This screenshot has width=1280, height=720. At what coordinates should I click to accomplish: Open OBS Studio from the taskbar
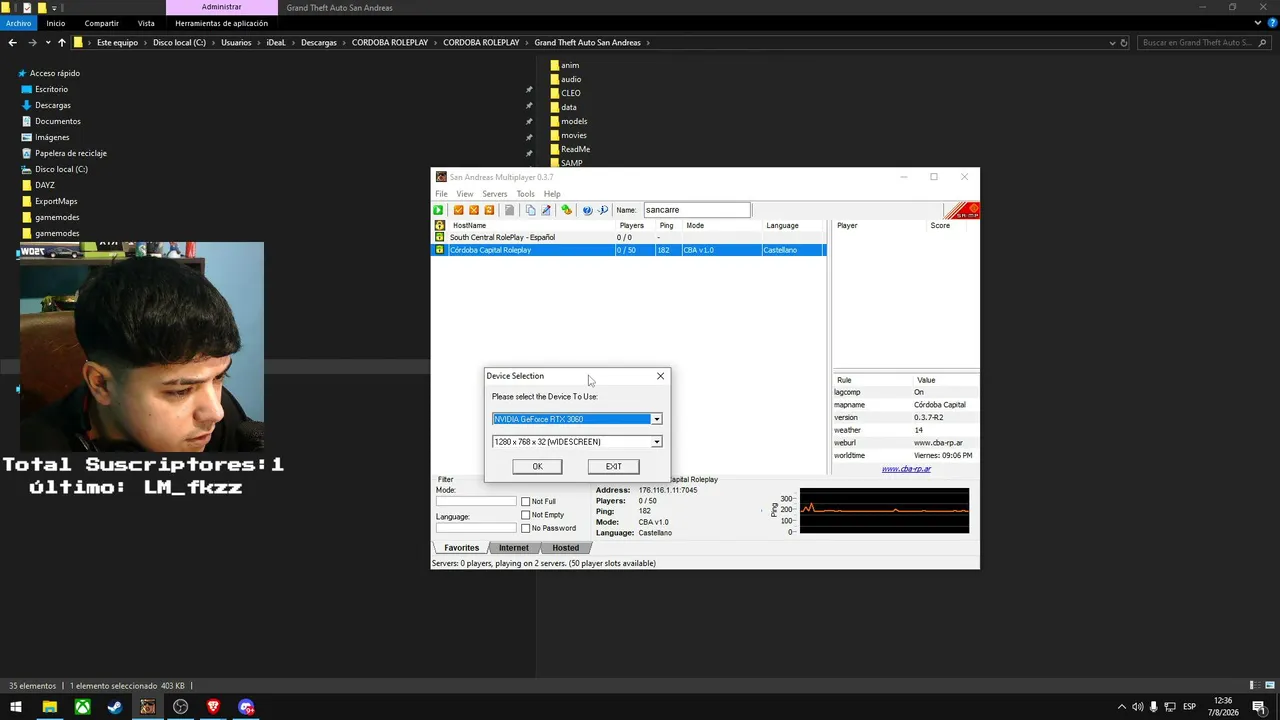coord(181,707)
